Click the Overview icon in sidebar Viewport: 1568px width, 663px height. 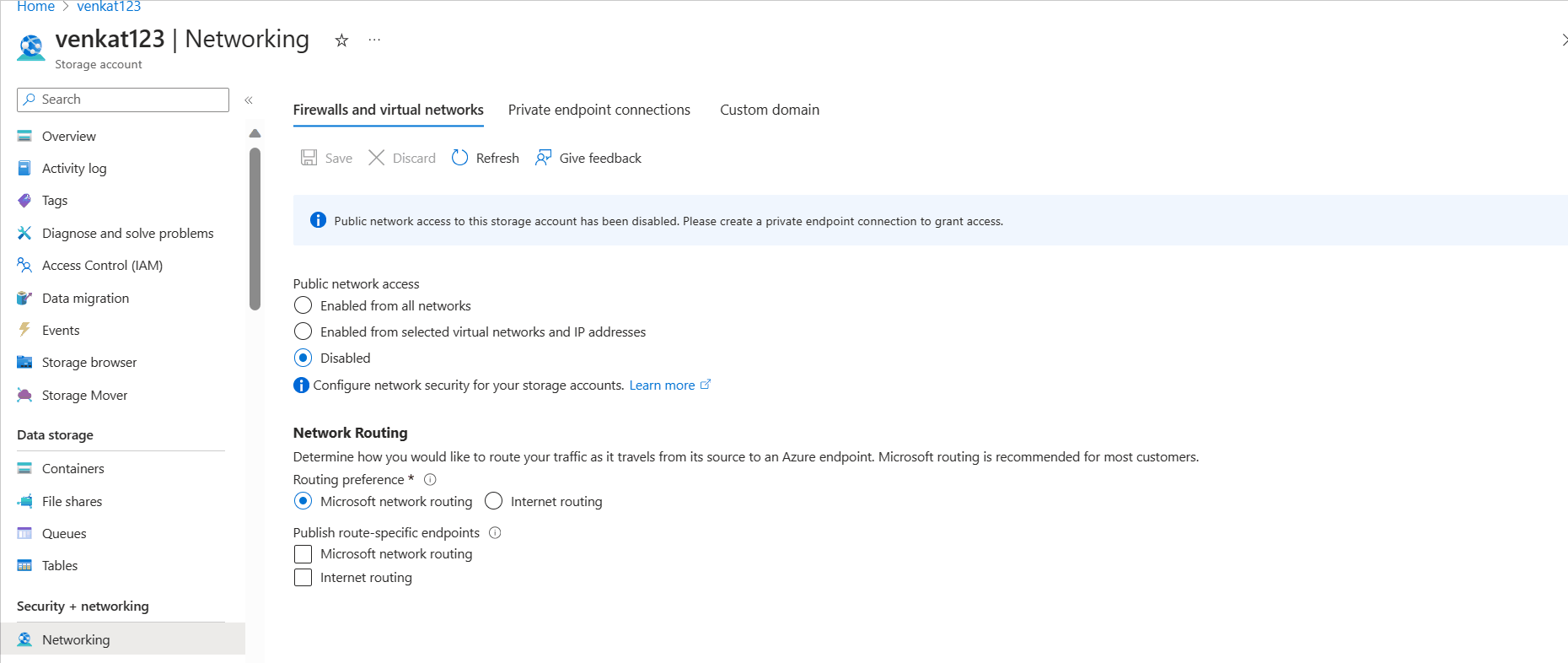point(24,136)
